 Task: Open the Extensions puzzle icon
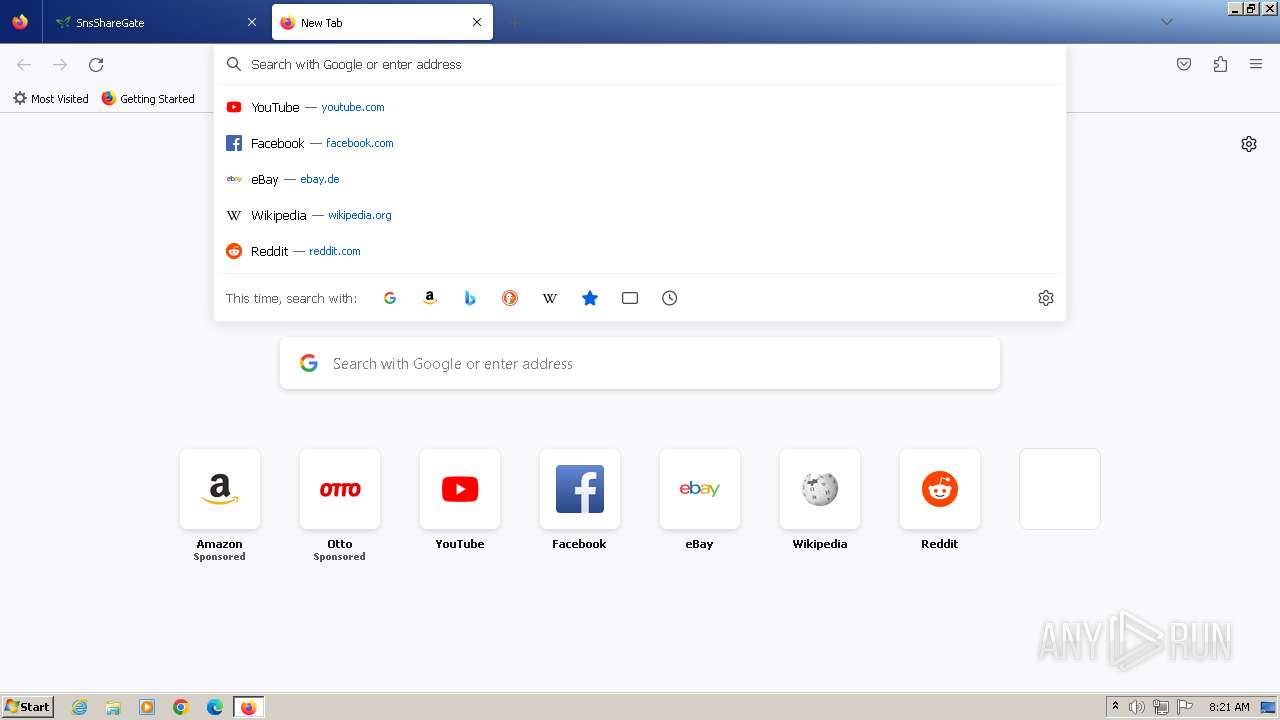[1220, 64]
